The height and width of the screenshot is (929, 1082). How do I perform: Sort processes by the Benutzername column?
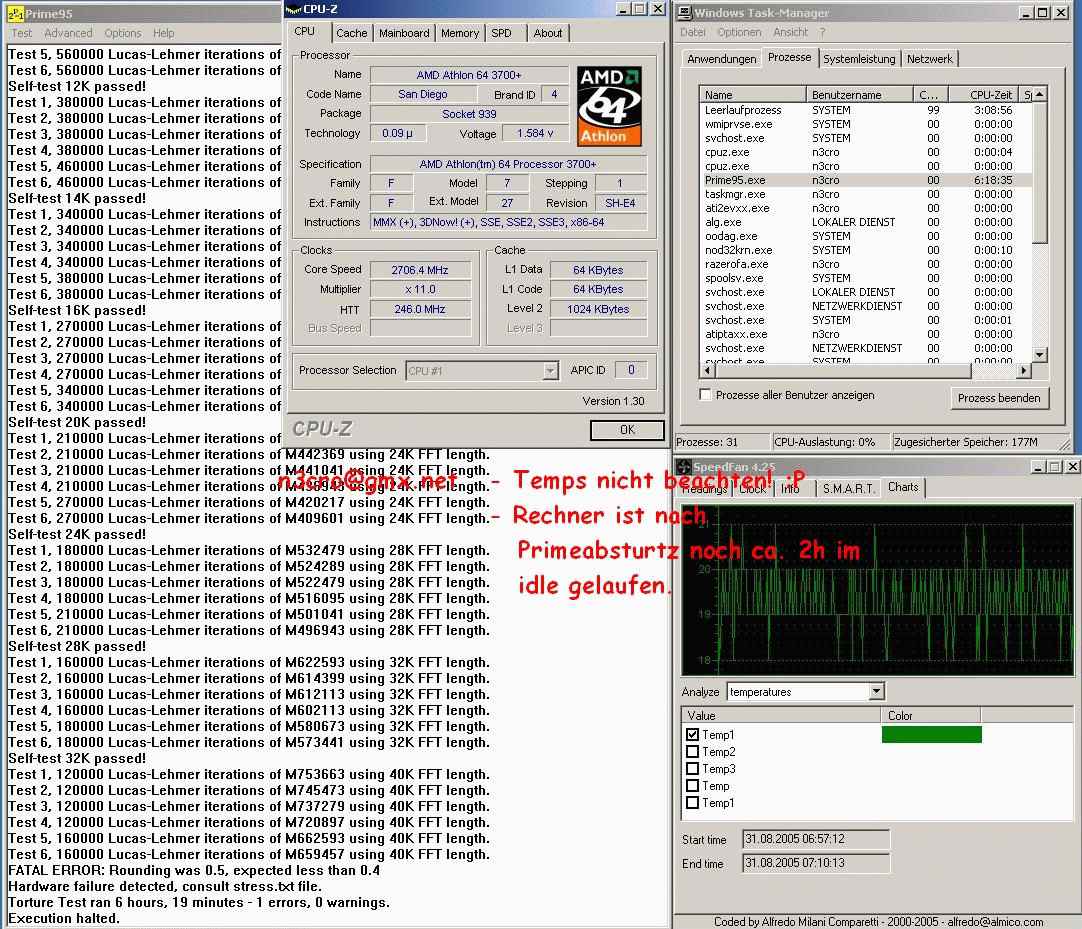860,95
